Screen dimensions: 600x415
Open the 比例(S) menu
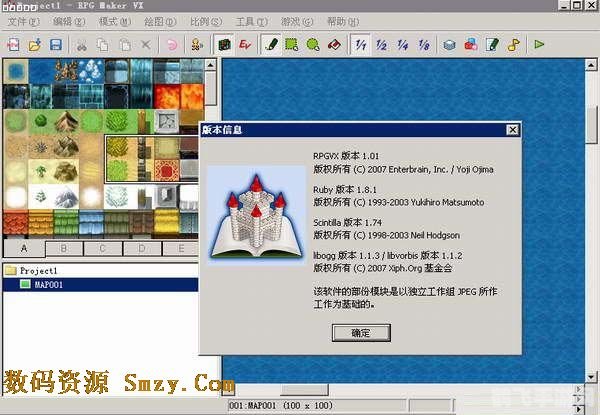point(206,22)
